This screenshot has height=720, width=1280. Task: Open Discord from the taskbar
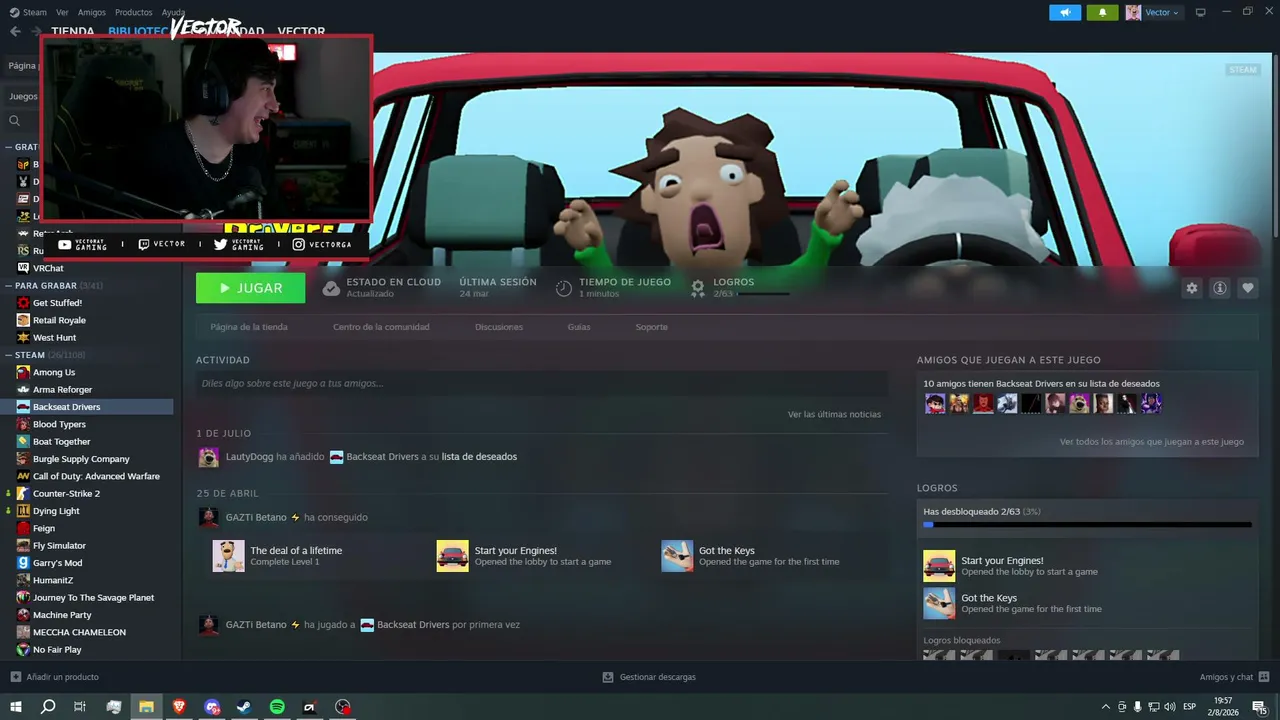pos(212,707)
